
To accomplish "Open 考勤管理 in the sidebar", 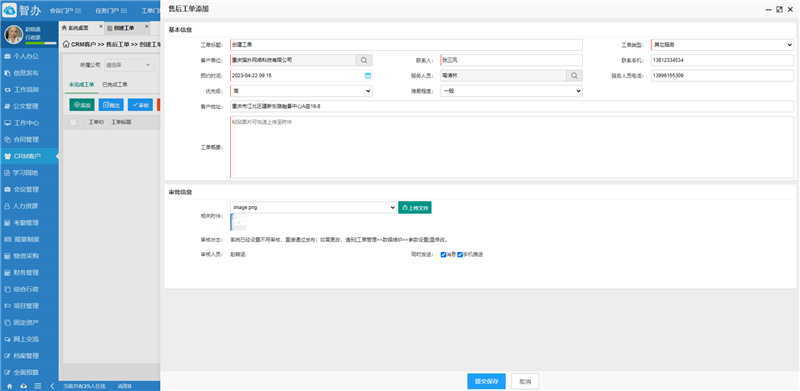I will (x=29, y=223).
